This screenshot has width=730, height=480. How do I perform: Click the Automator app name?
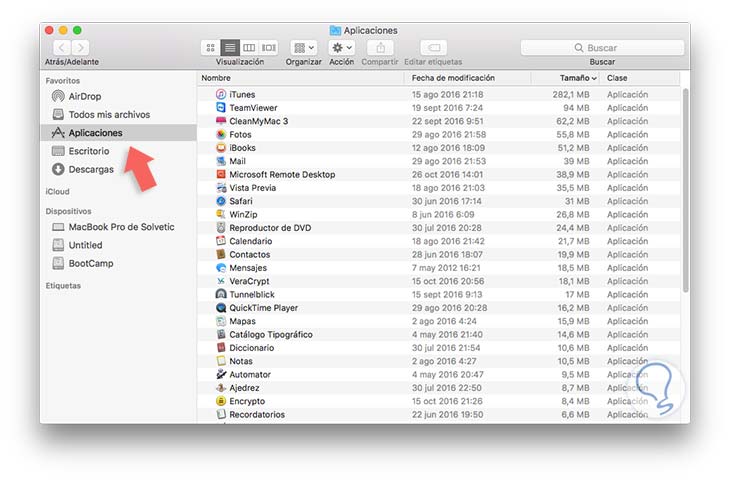pyautogui.click(x=250, y=375)
